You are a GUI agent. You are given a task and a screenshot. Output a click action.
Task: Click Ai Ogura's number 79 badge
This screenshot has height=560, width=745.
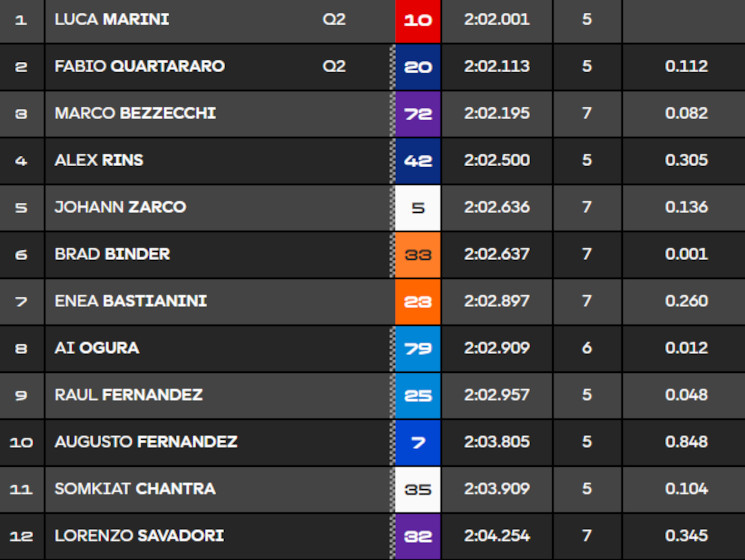click(x=418, y=348)
